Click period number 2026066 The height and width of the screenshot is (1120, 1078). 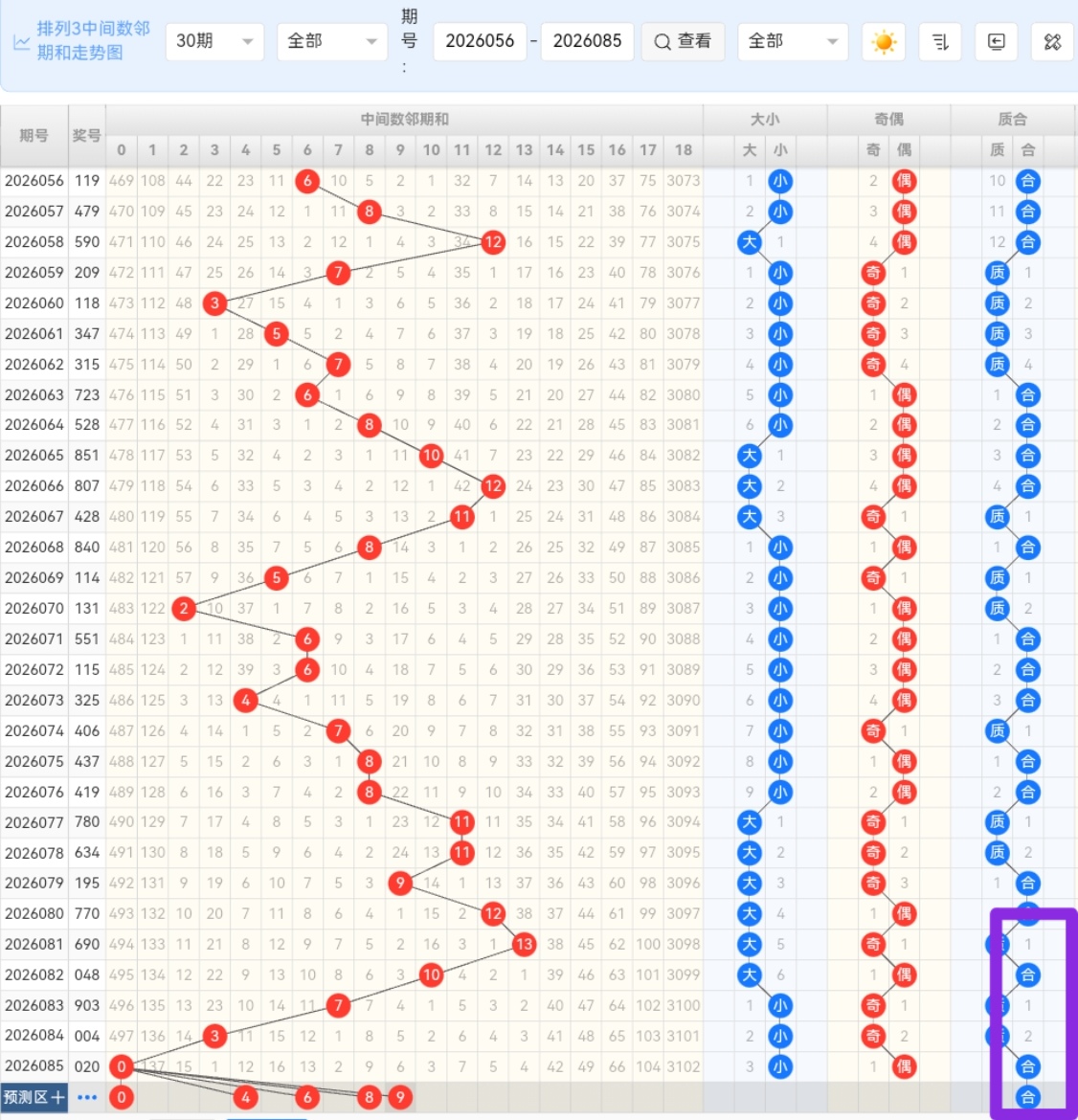(34, 485)
